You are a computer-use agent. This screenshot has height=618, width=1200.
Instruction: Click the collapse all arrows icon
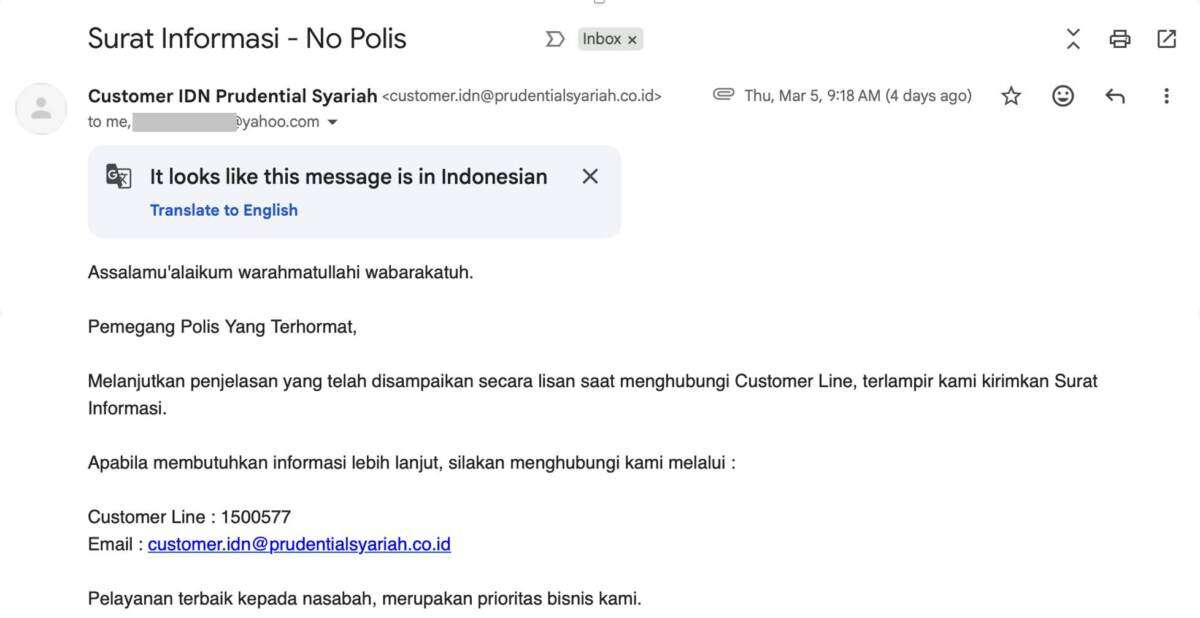click(1073, 39)
